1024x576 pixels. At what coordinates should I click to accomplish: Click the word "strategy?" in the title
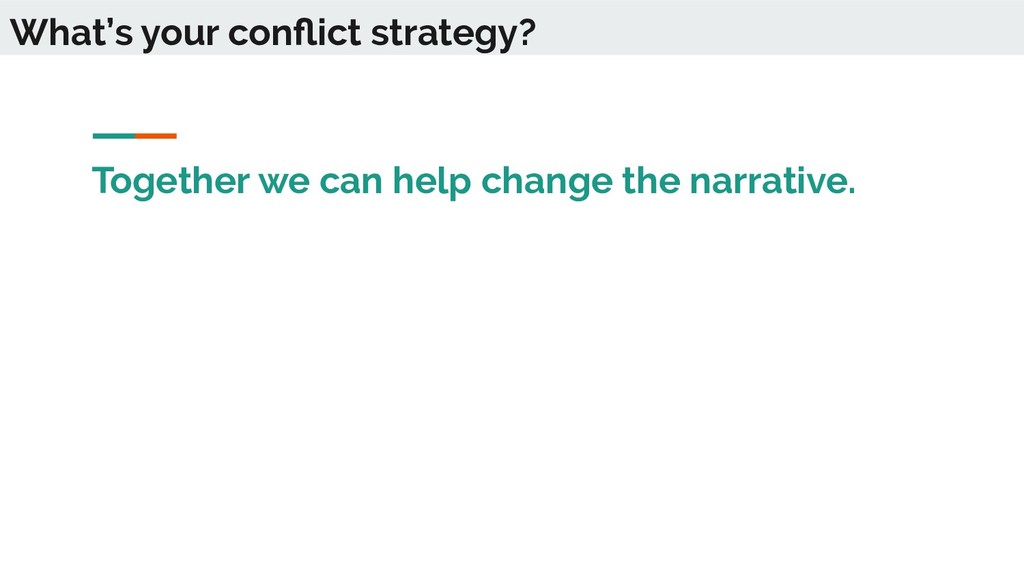click(x=453, y=34)
